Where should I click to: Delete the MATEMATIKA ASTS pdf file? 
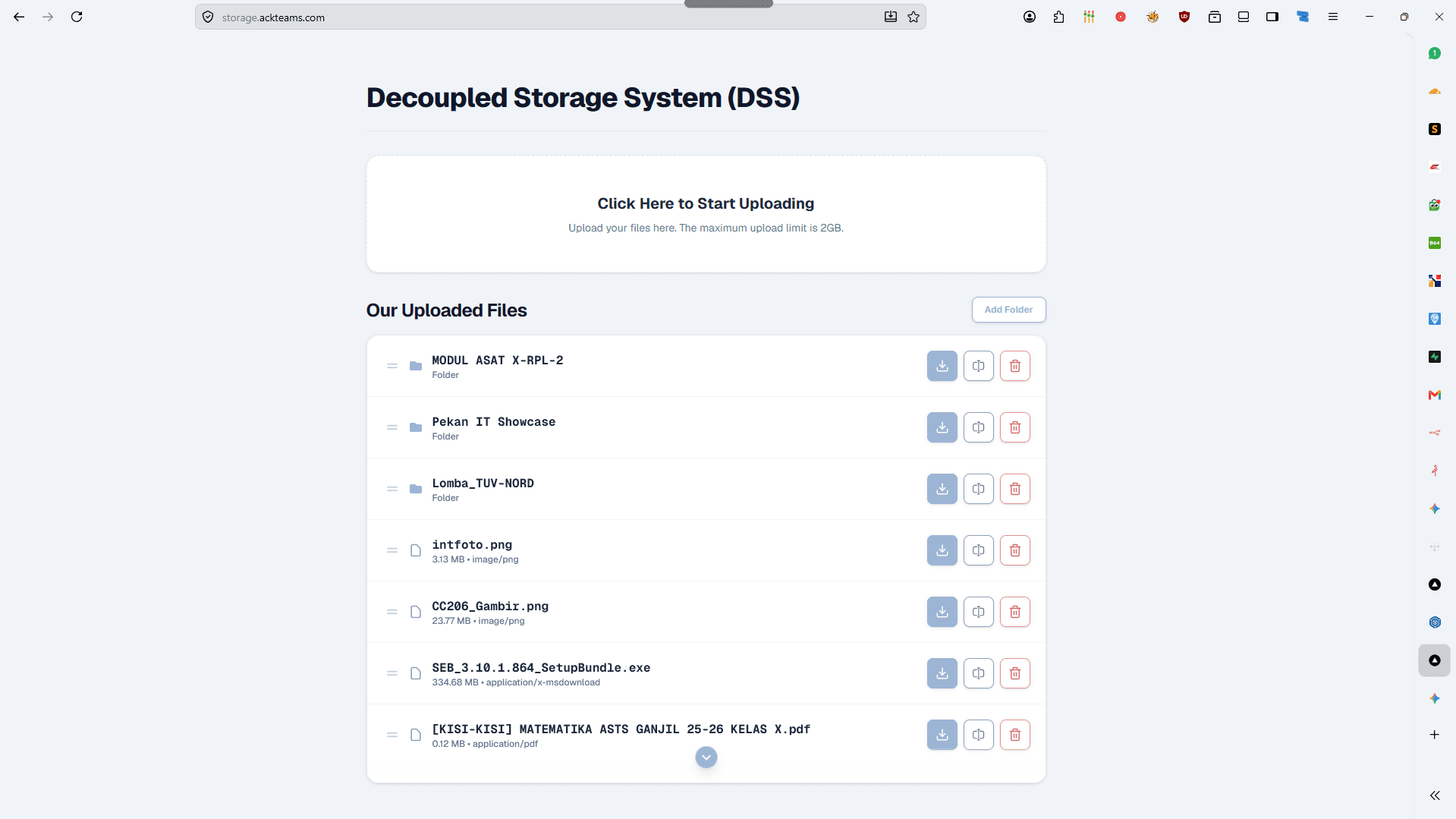(x=1014, y=735)
